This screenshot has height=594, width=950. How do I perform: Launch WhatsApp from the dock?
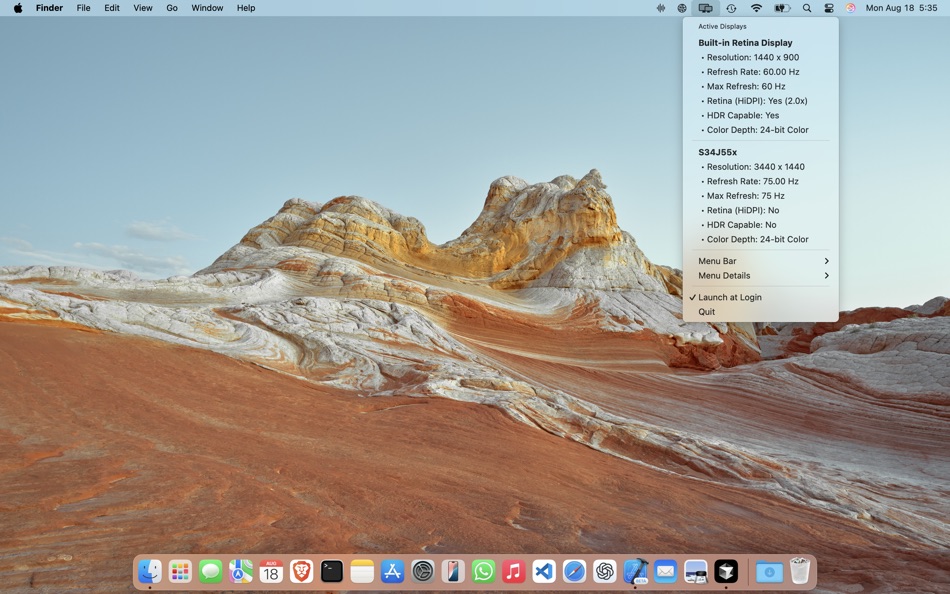tap(485, 572)
